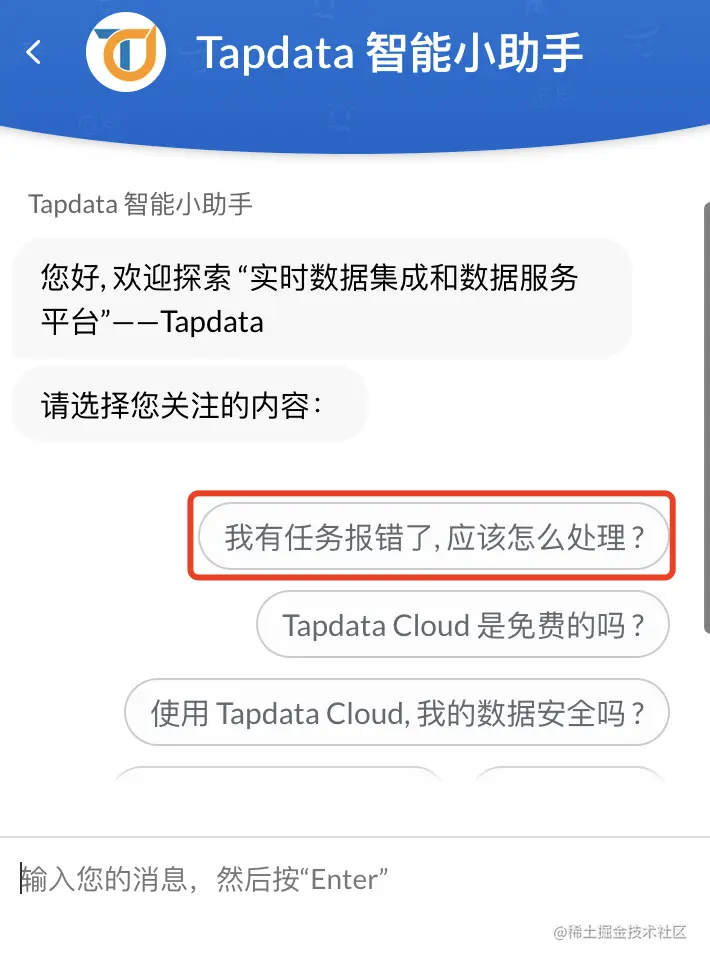Select the welcome message bubble about 实时数据集成
Viewport: 710px width, 964px height.
tap(322, 299)
